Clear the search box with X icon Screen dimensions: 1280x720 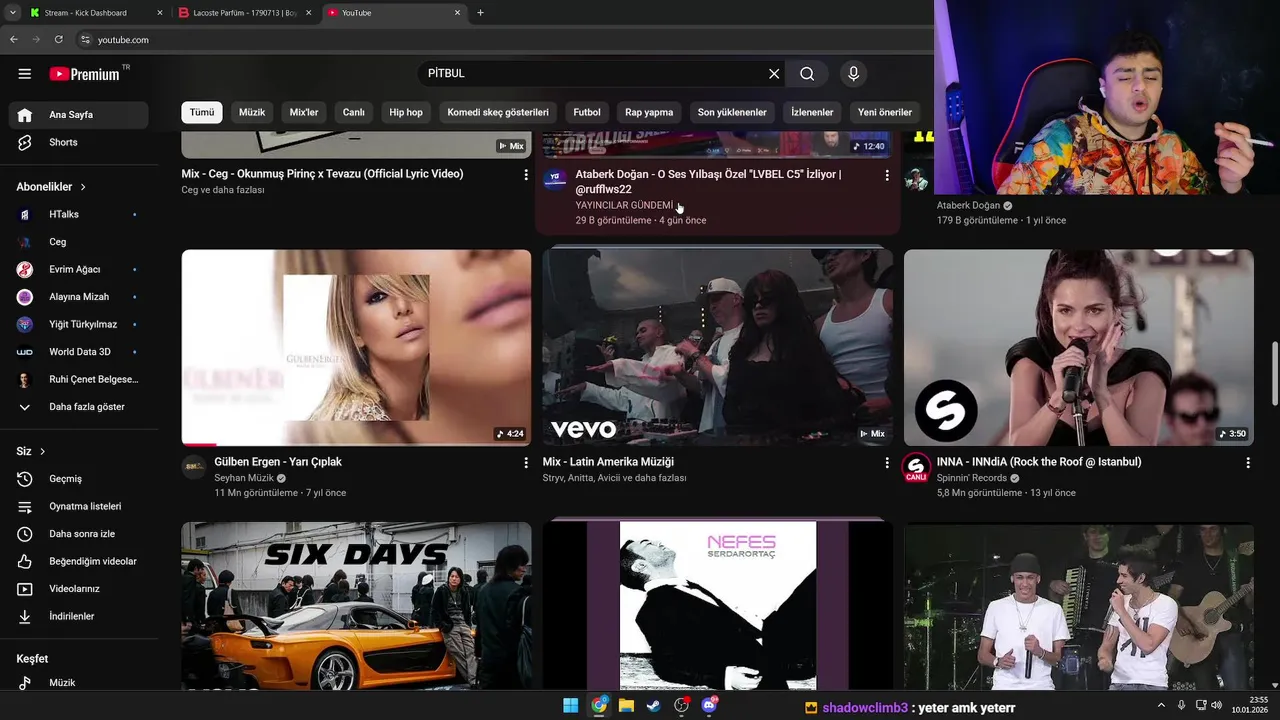tap(774, 74)
